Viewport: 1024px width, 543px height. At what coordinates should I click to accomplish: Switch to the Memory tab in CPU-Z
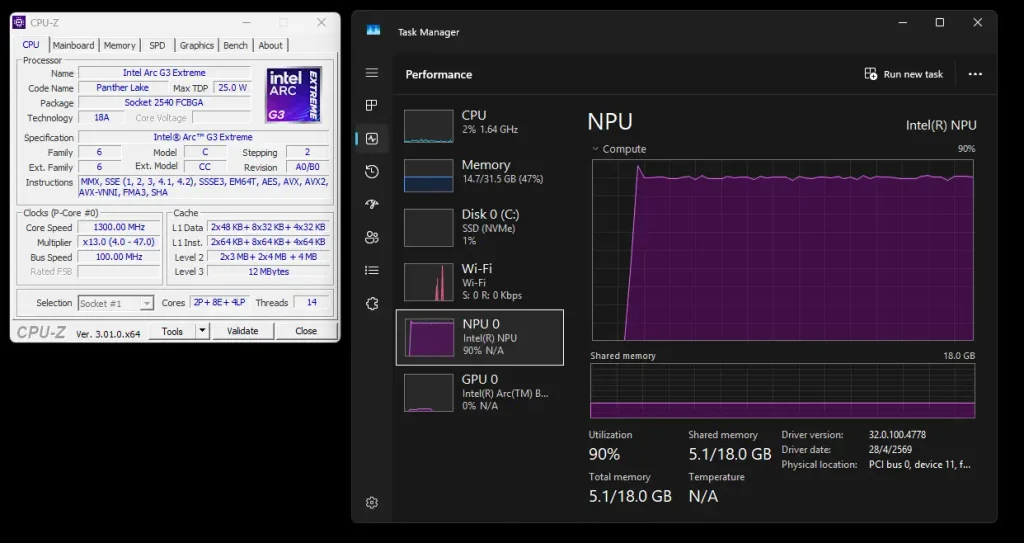coord(120,45)
